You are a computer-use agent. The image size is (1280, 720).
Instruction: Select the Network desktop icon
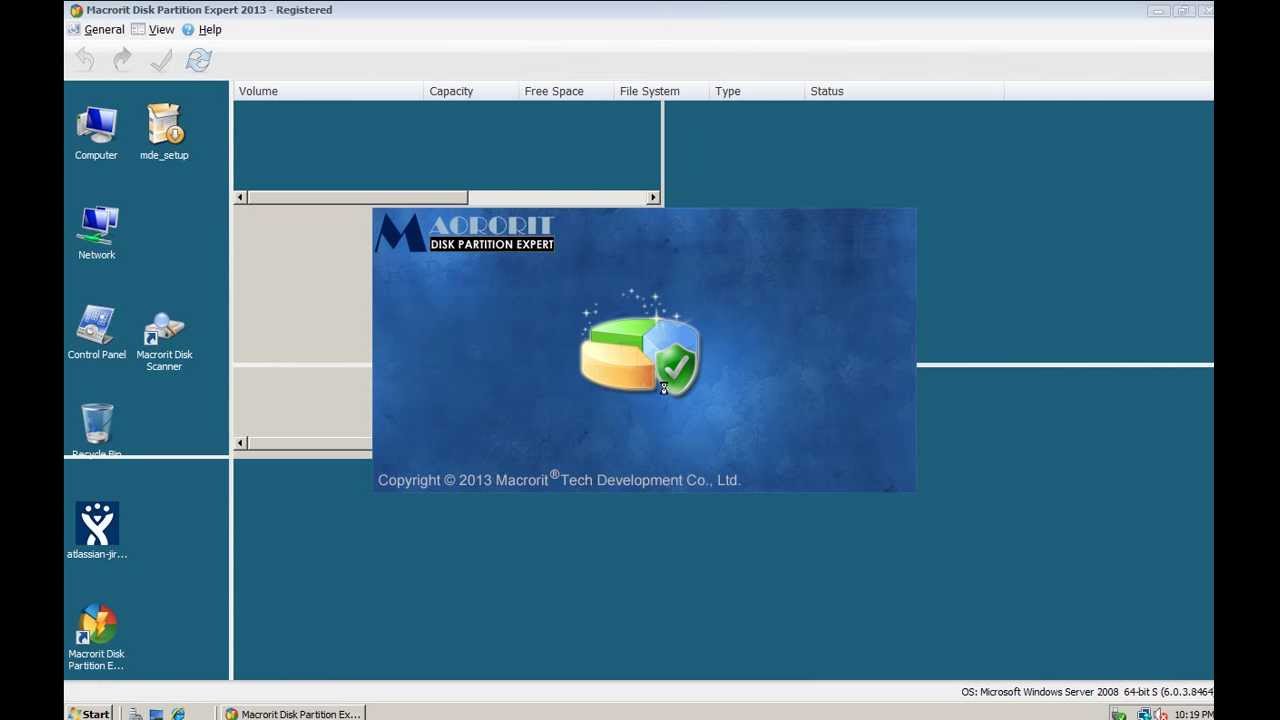pyautogui.click(x=97, y=233)
